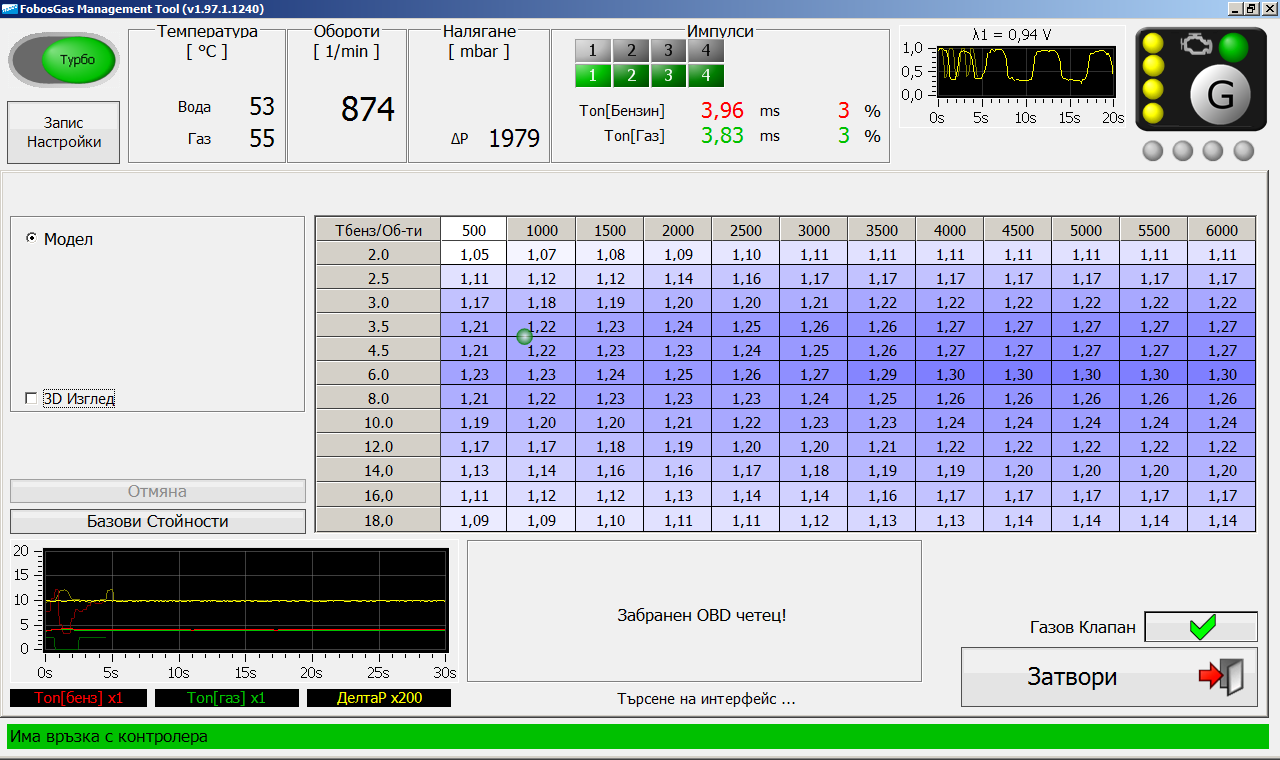The image size is (1280, 760).
Task: Click the top yellow gas level LED
Action: [x=1153, y=43]
